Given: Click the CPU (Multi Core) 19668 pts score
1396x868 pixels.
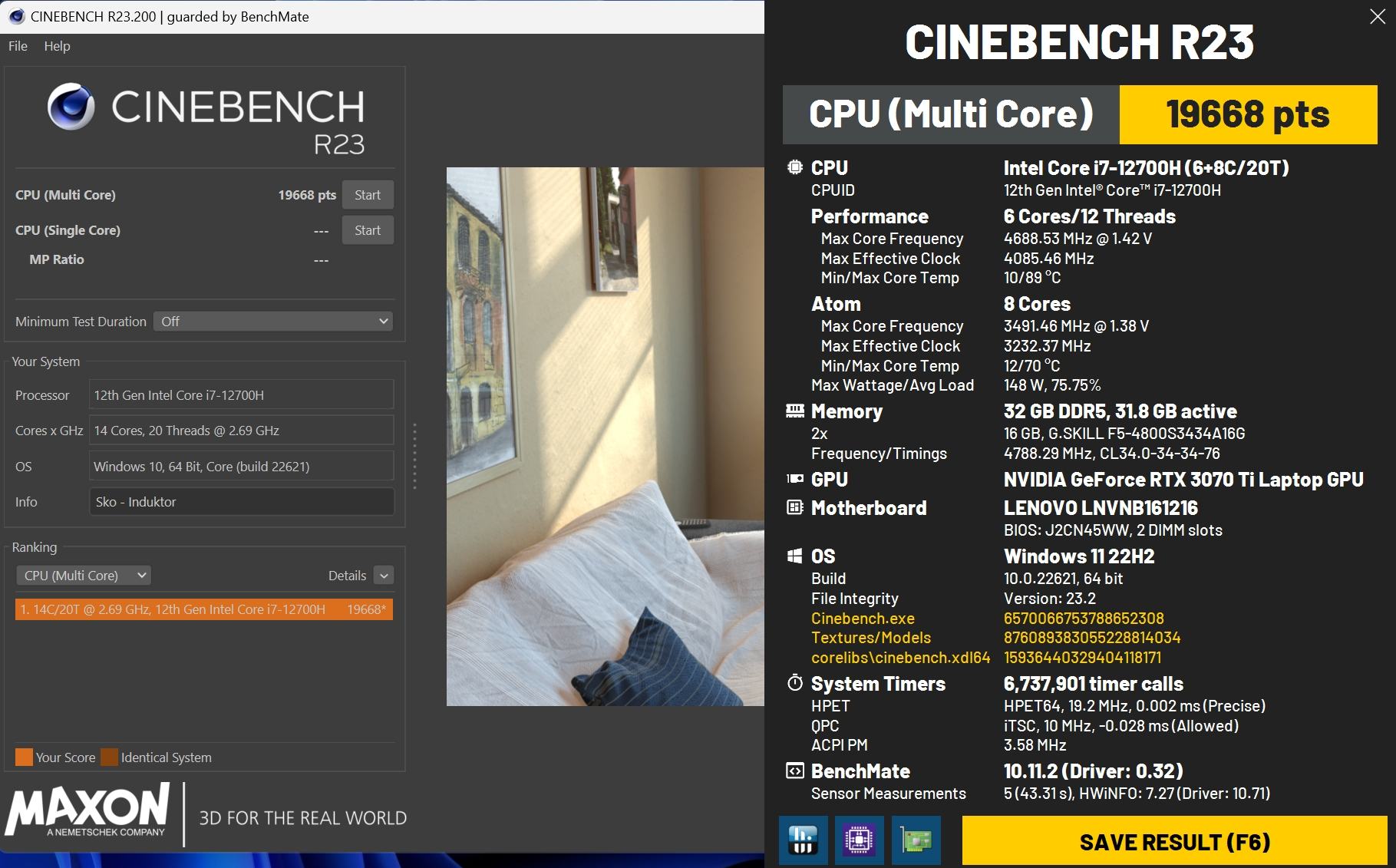Looking at the screenshot, I should point(307,195).
